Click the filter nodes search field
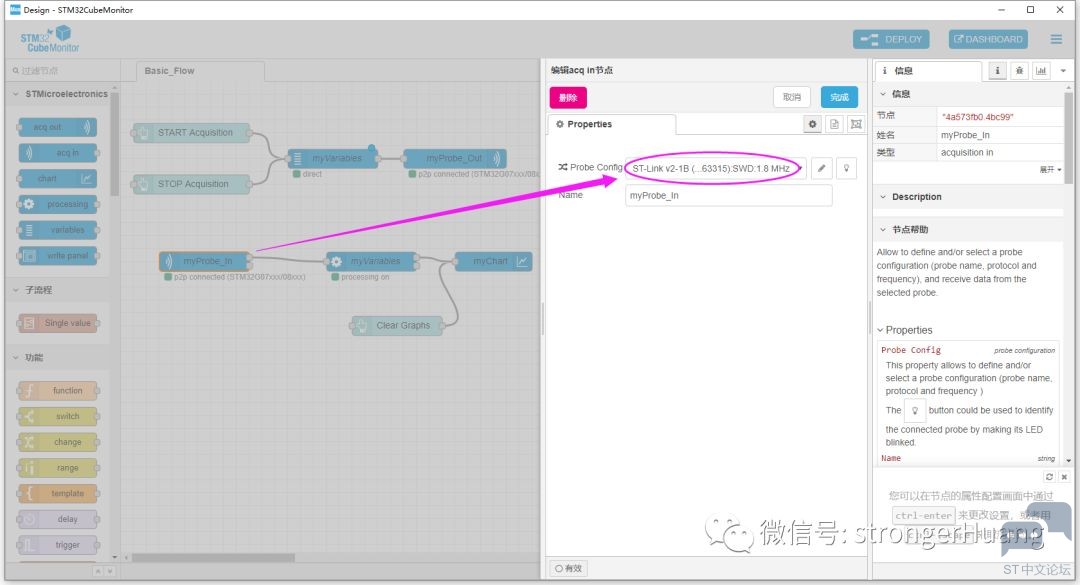The width and height of the screenshot is (1080, 585). click(x=62, y=71)
